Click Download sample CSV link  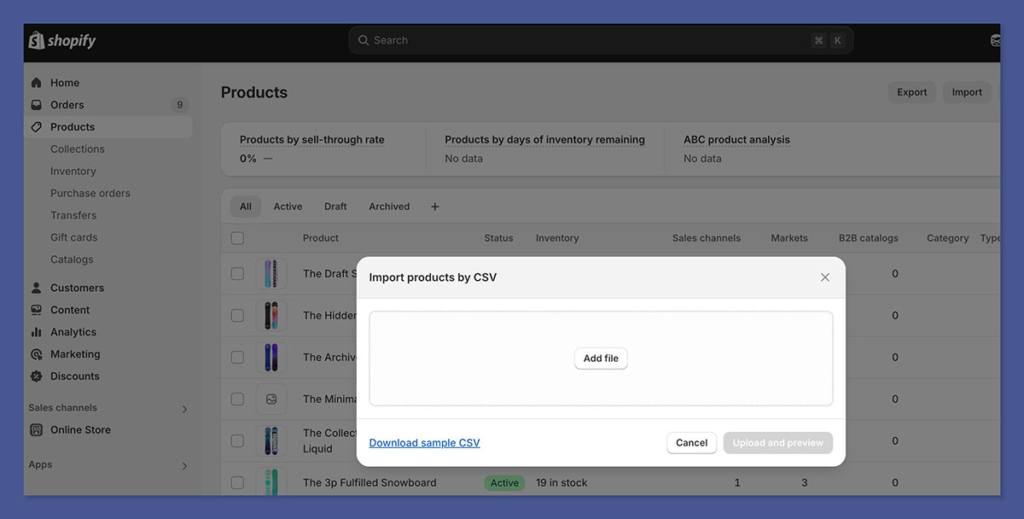coord(424,443)
